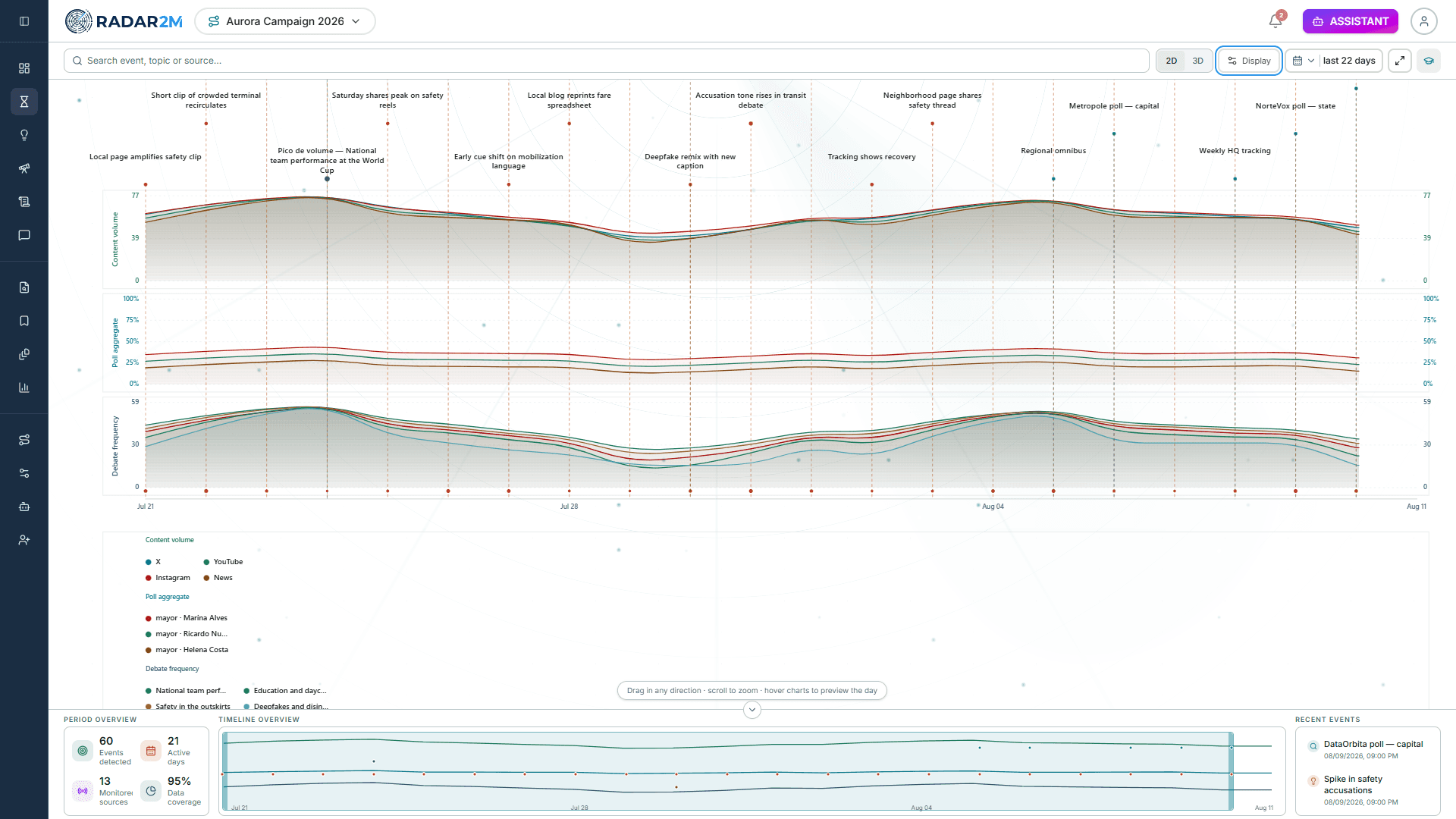Toggle the YouTube legend series

click(223, 562)
